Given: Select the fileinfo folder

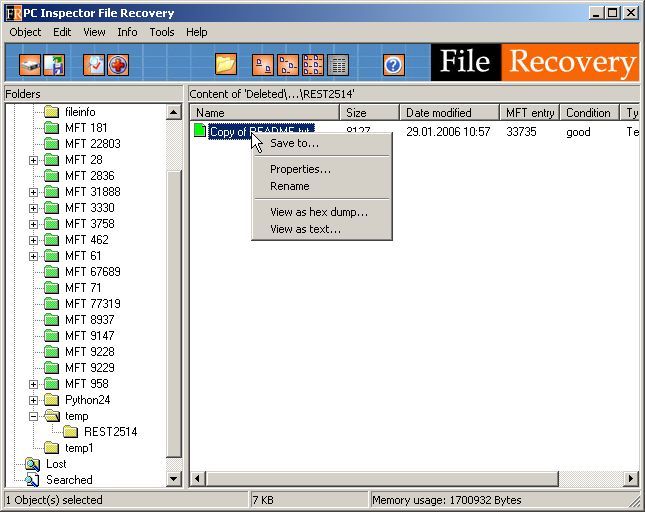Looking at the screenshot, I should tap(80, 112).
